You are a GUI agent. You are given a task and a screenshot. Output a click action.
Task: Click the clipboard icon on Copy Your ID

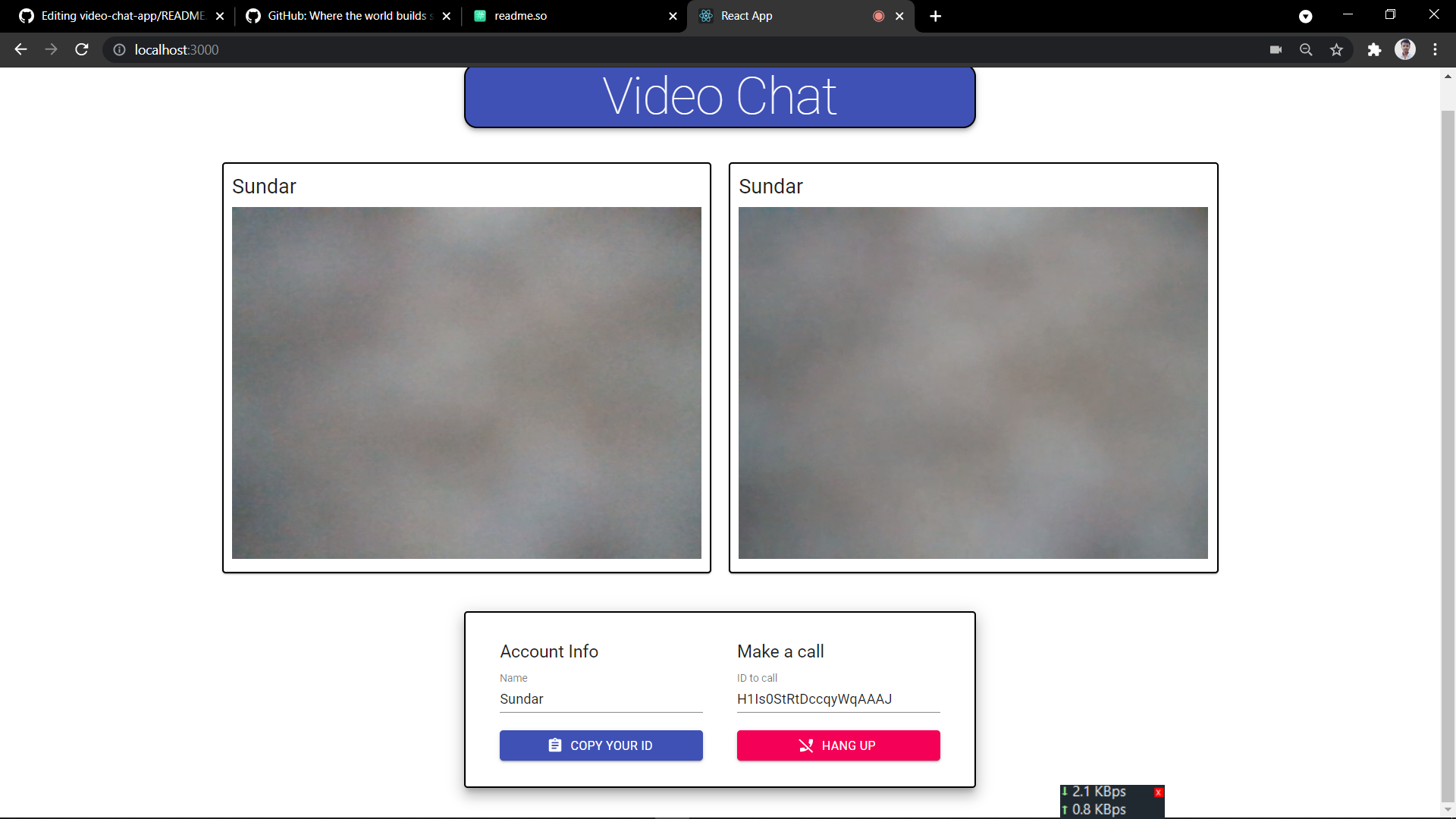pyautogui.click(x=556, y=745)
